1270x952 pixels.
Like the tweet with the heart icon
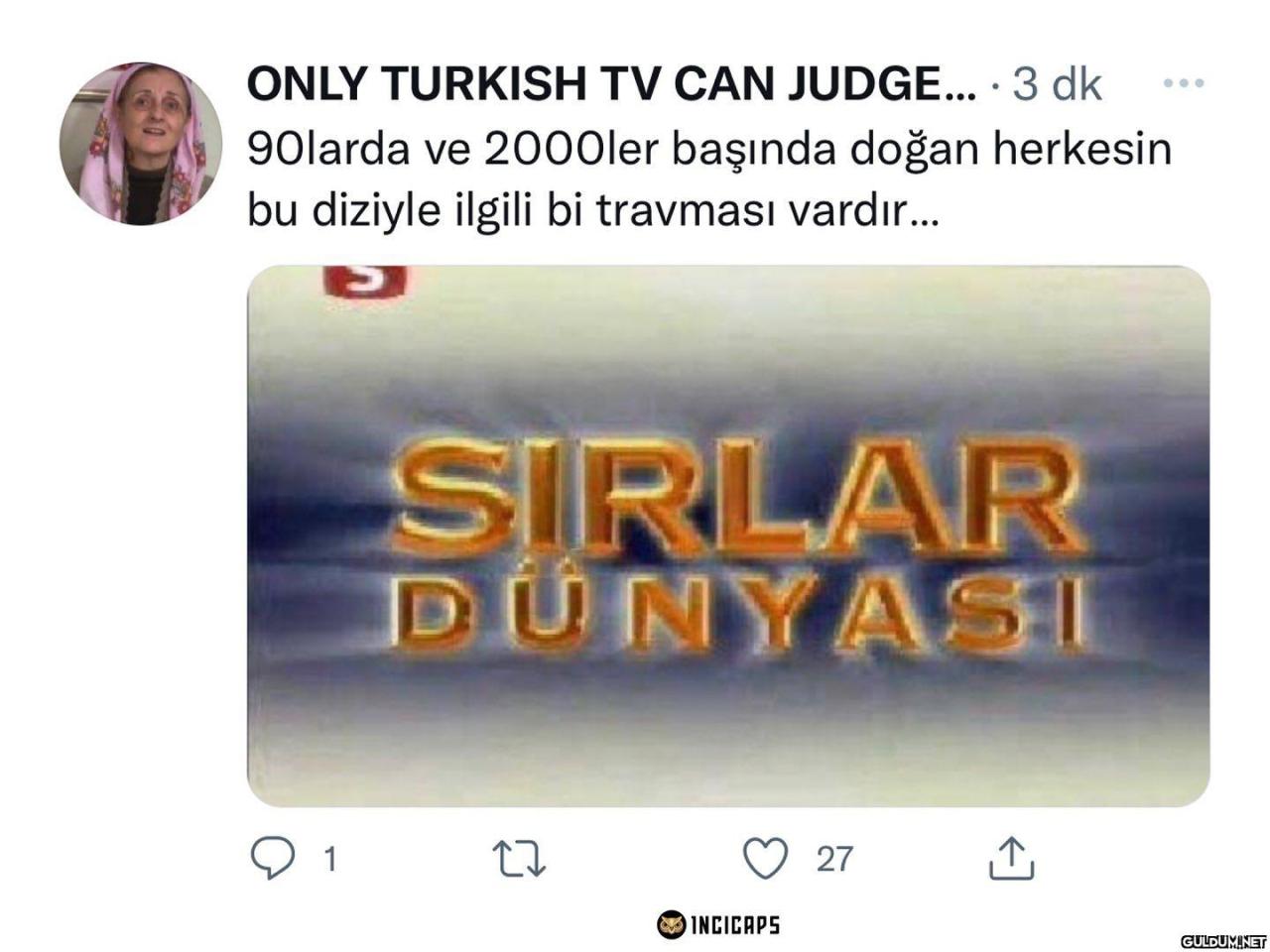click(x=766, y=859)
